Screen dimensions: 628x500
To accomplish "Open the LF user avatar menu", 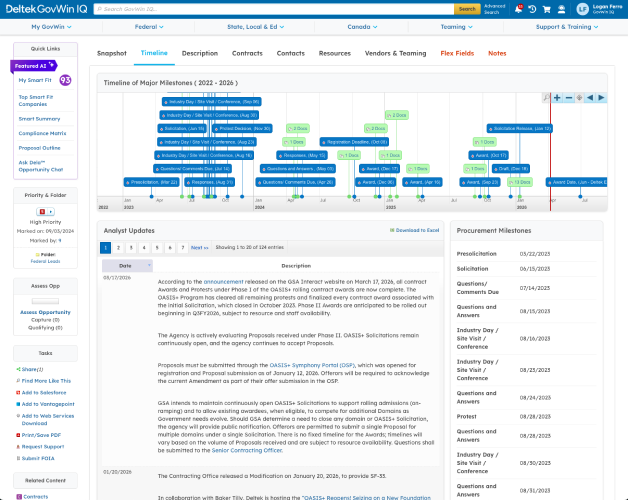I will [x=582, y=9].
